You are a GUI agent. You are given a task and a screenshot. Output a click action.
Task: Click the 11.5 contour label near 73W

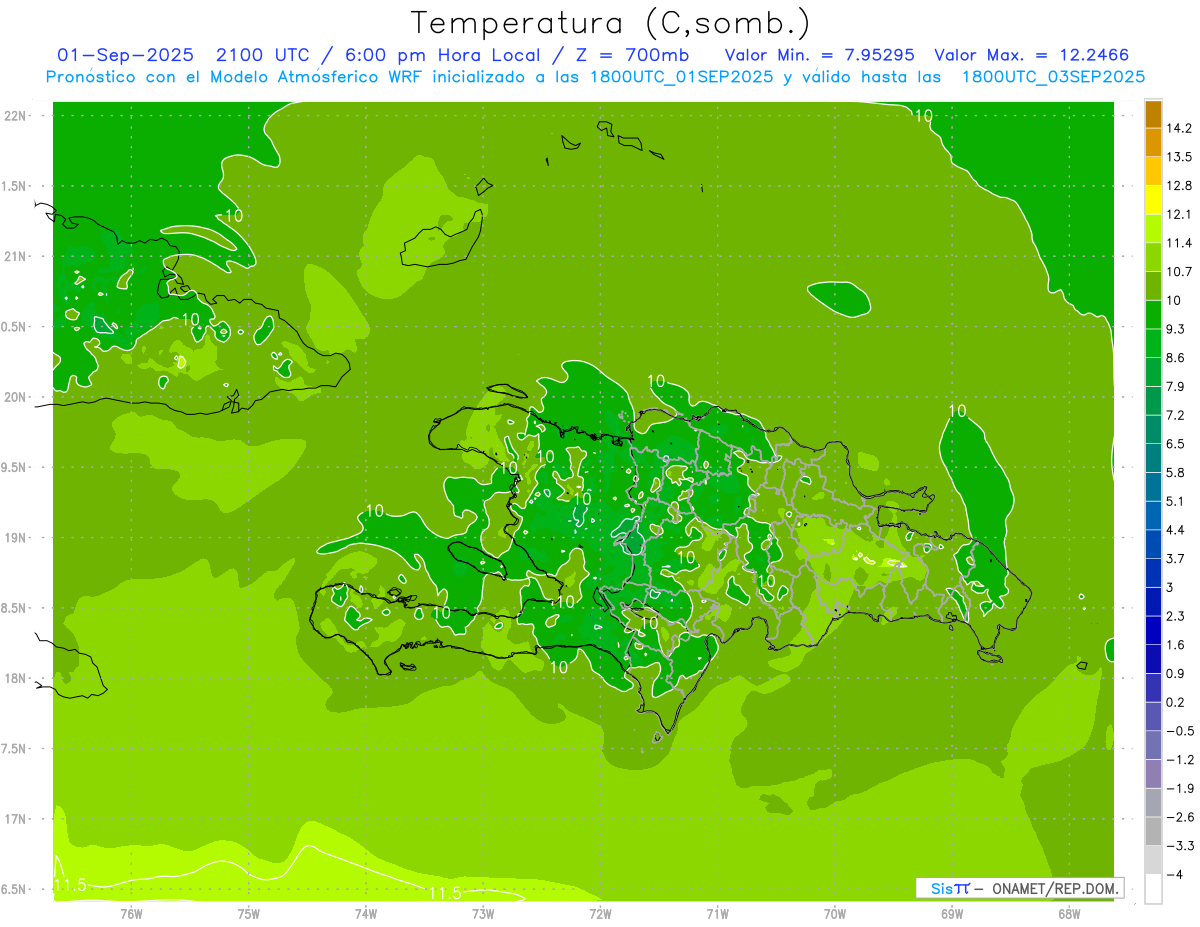444,892
